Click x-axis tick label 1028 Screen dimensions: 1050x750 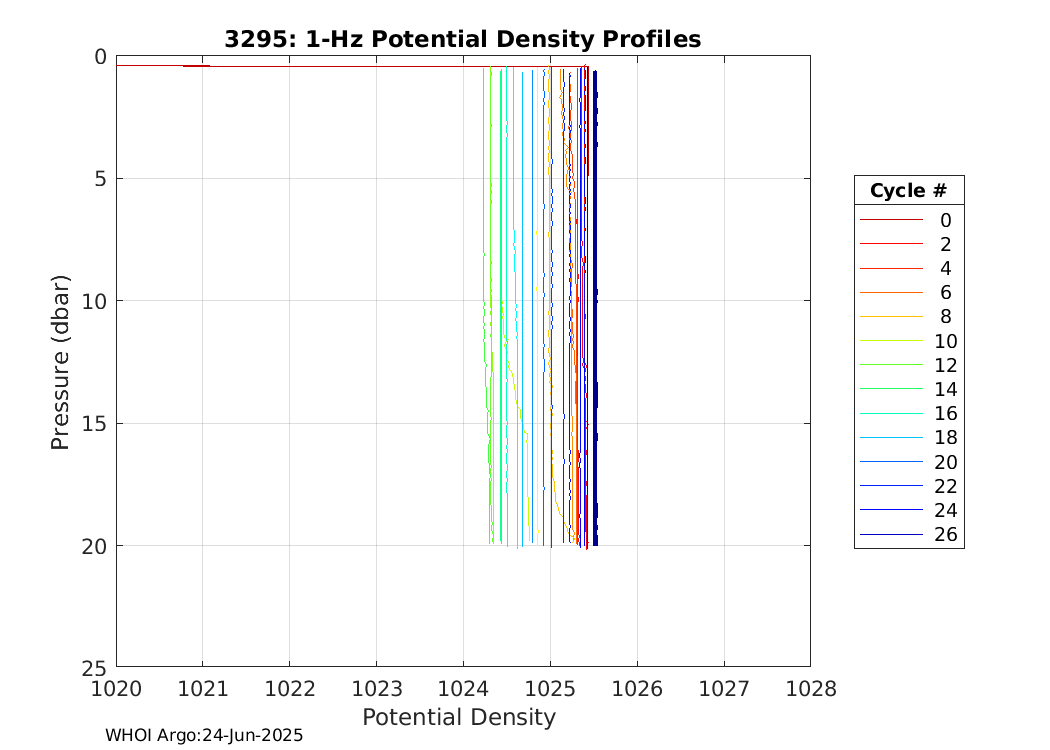tap(811, 688)
